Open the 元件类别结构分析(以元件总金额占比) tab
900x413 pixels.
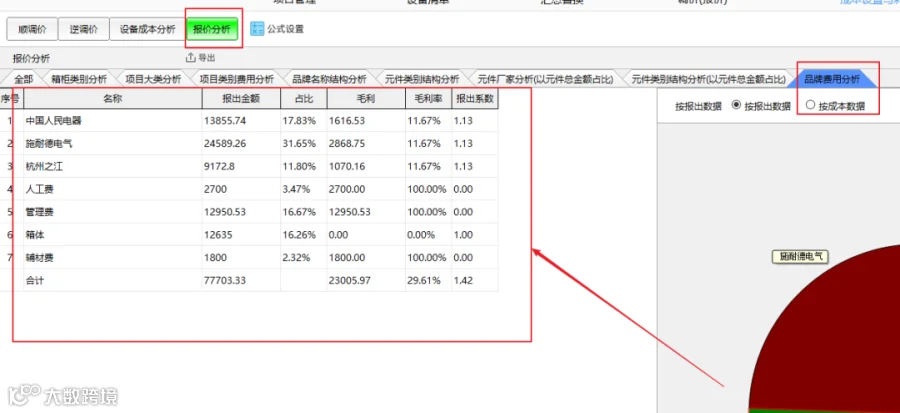coord(708,79)
